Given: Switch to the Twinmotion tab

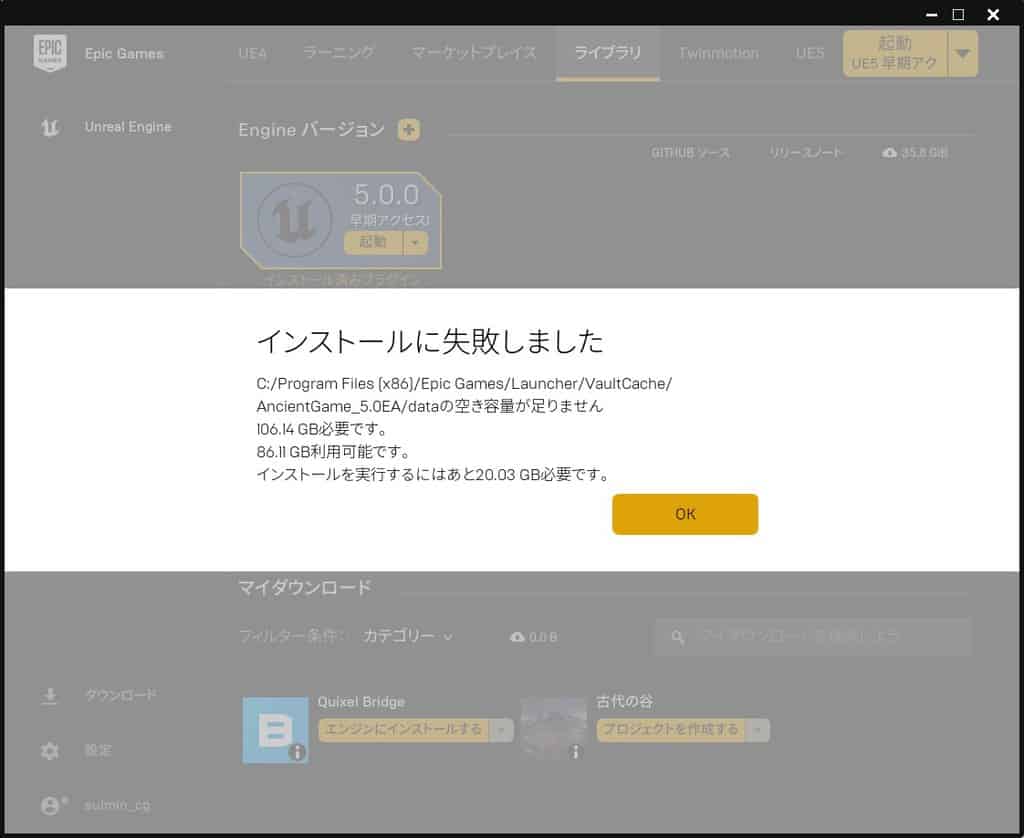Looking at the screenshot, I should pyautogui.click(x=718, y=53).
